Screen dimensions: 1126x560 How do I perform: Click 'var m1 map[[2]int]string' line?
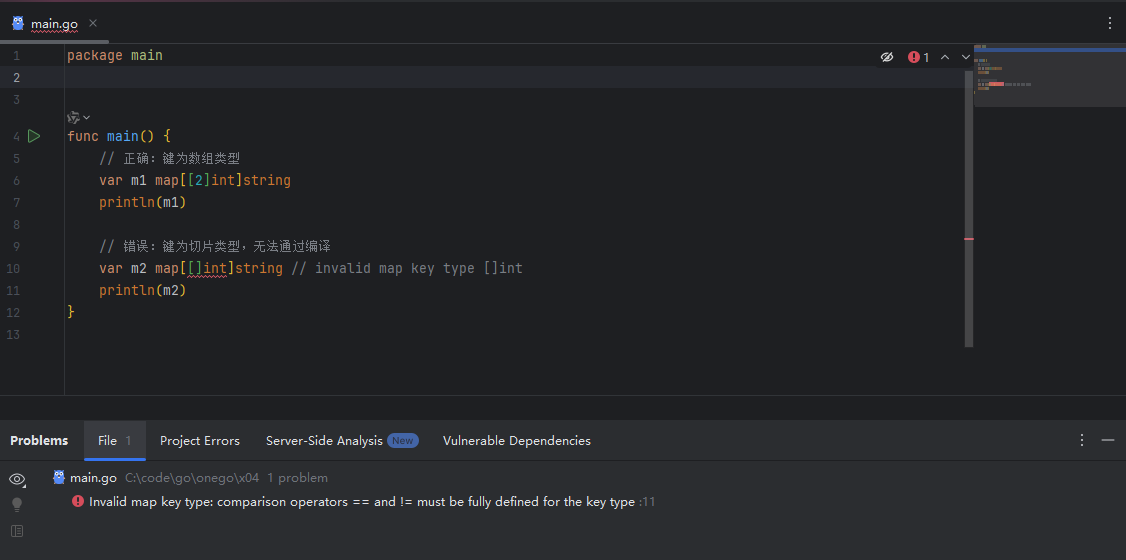[x=195, y=180]
